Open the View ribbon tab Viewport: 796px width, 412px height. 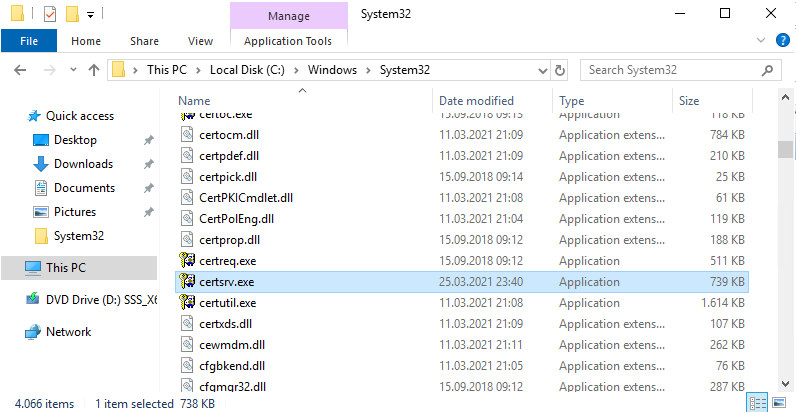pos(201,41)
